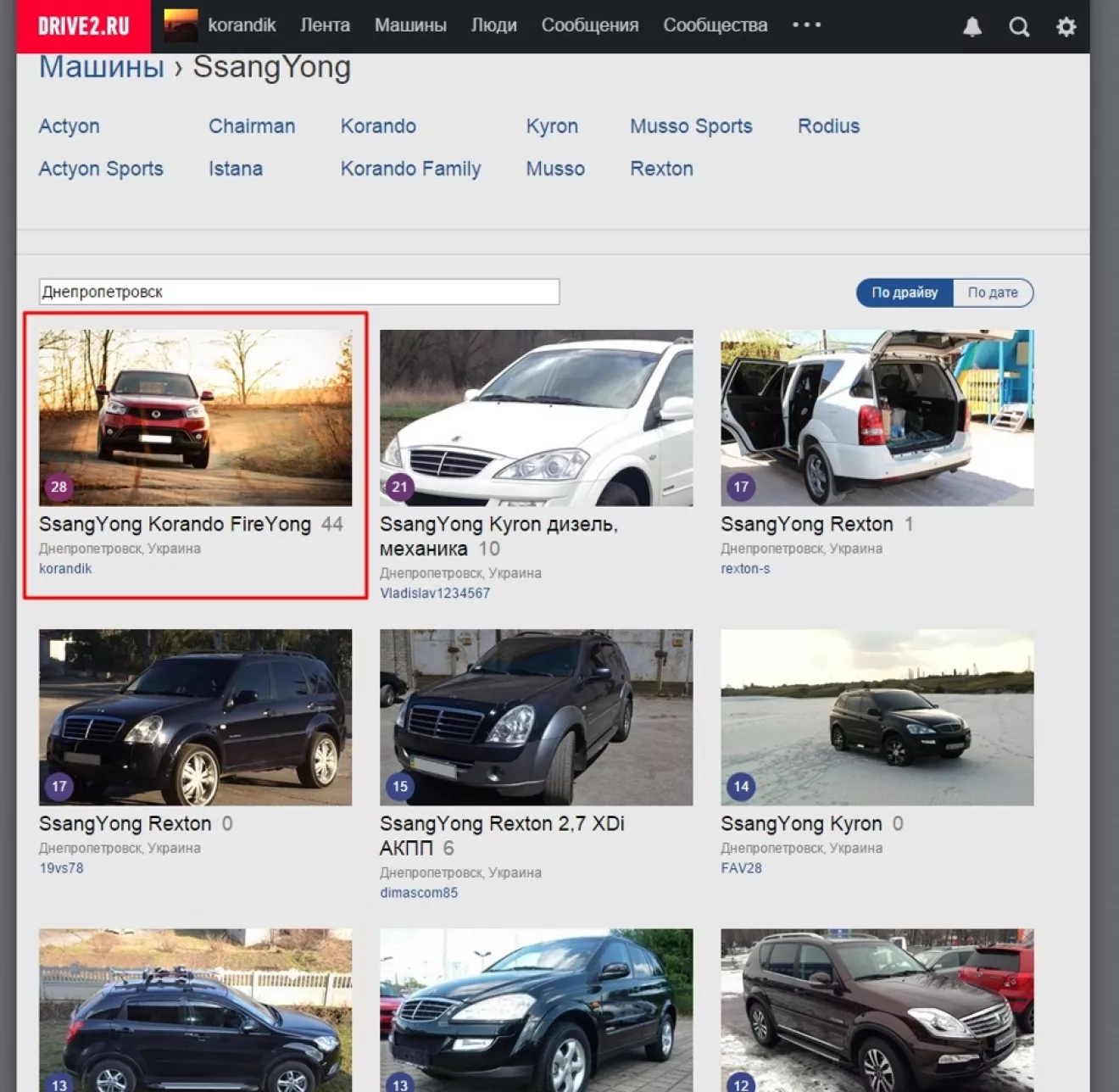
Task: Open the Korando model link
Action: coord(378,126)
